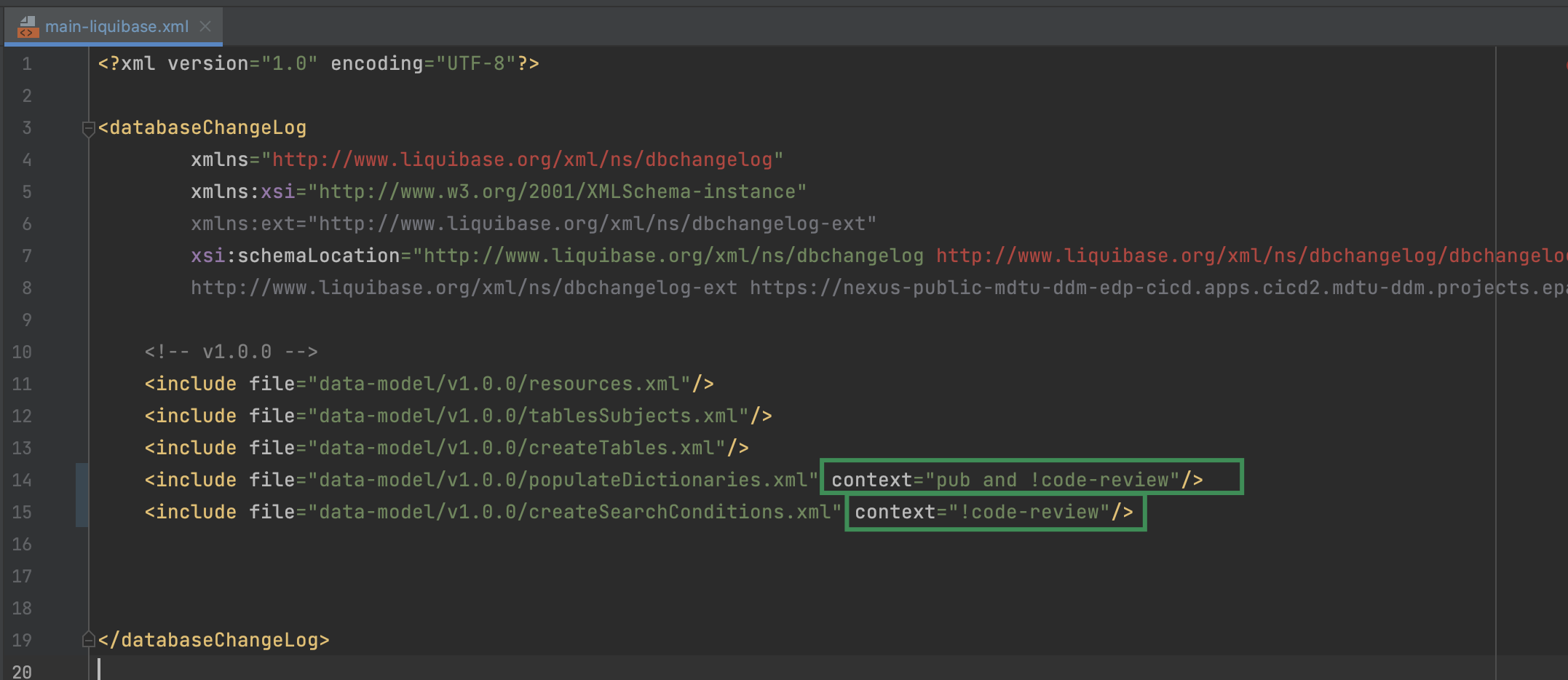This screenshot has width=1568, height=680.
Task: Click line number 10 in the gutter
Action: tap(22, 352)
